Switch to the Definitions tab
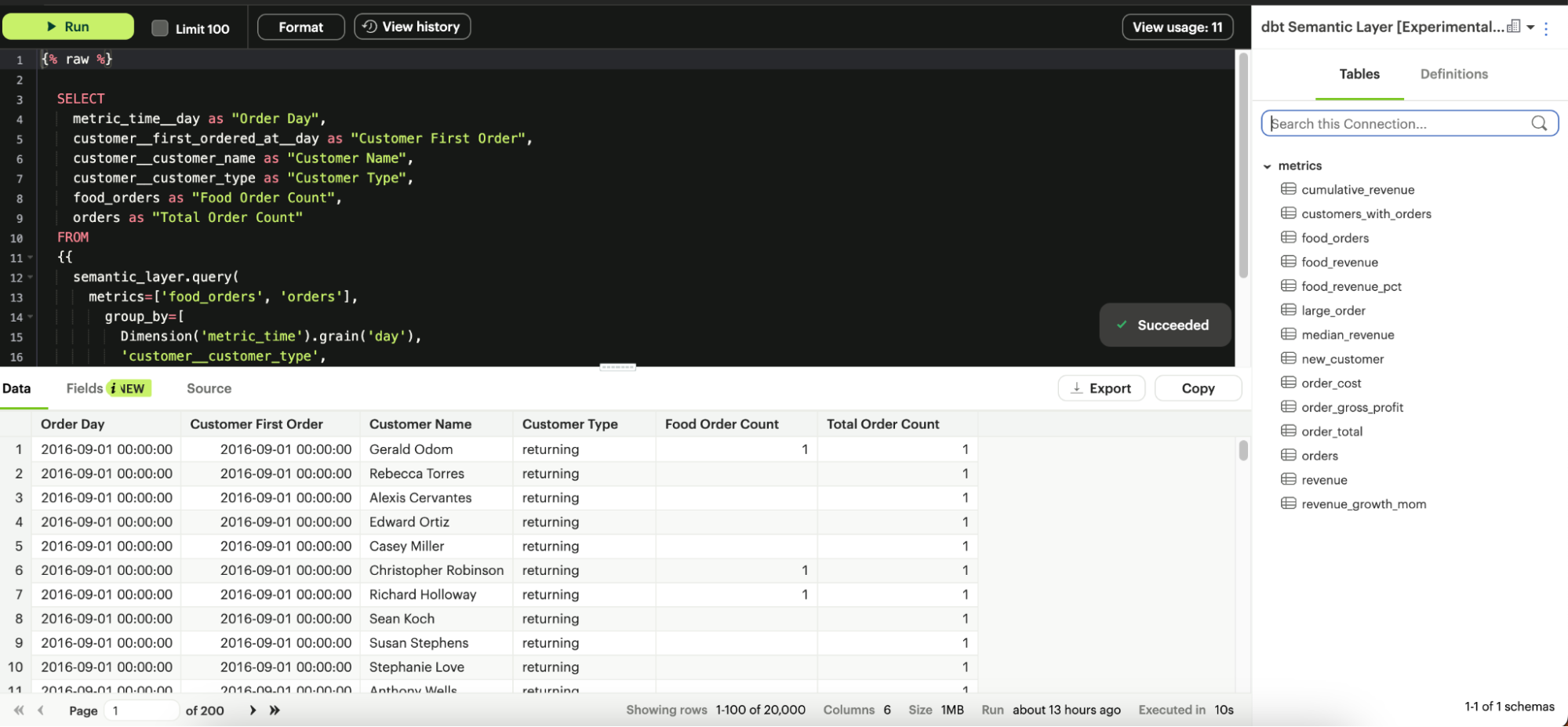 point(1453,74)
